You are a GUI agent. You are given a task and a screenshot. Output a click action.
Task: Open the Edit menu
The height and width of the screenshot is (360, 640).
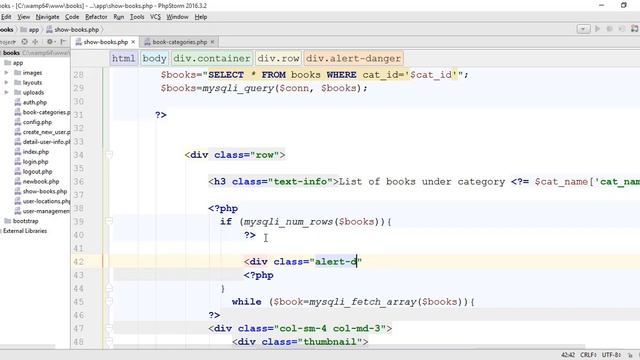click(6, 17)
